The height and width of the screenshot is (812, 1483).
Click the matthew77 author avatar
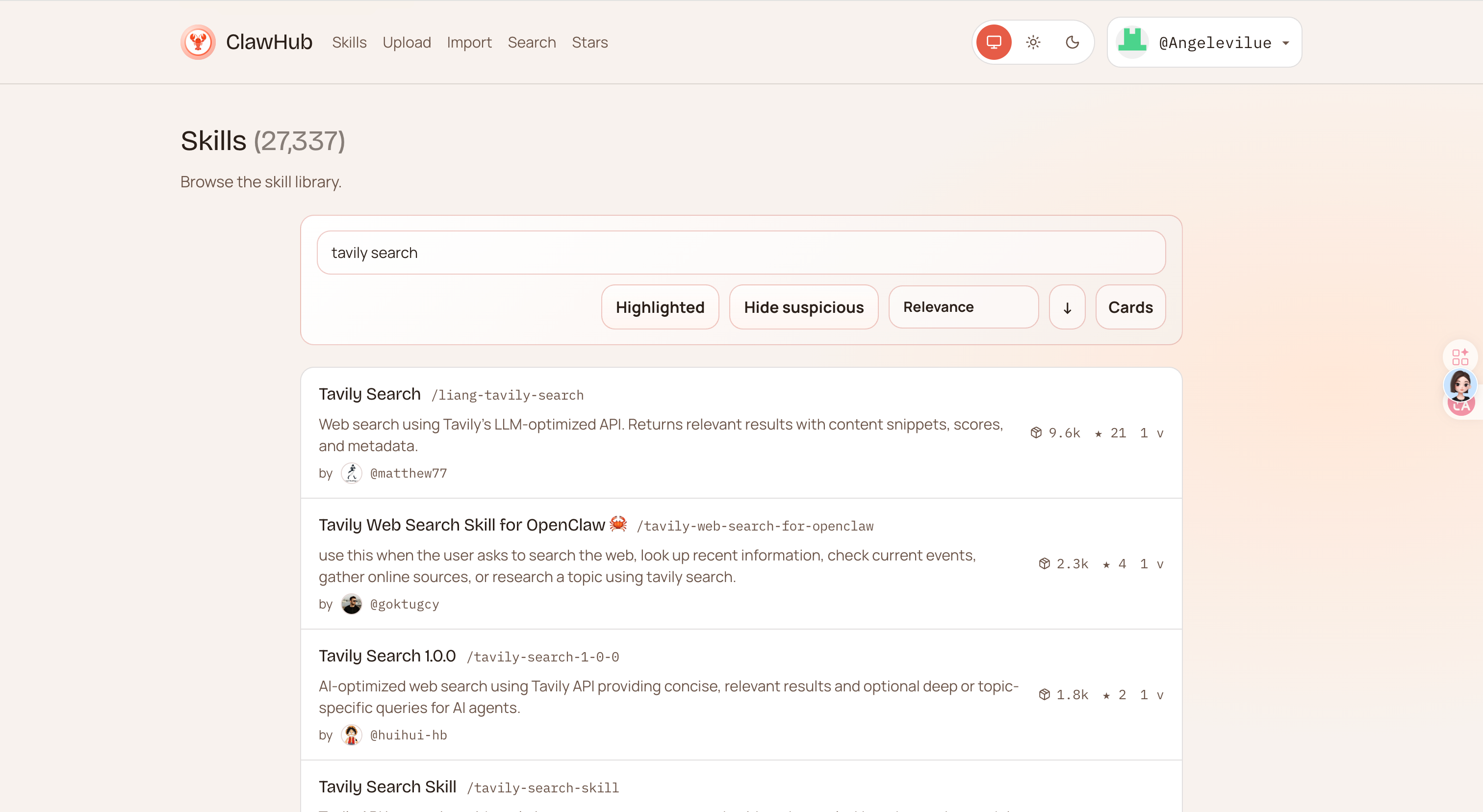point(351,473)
